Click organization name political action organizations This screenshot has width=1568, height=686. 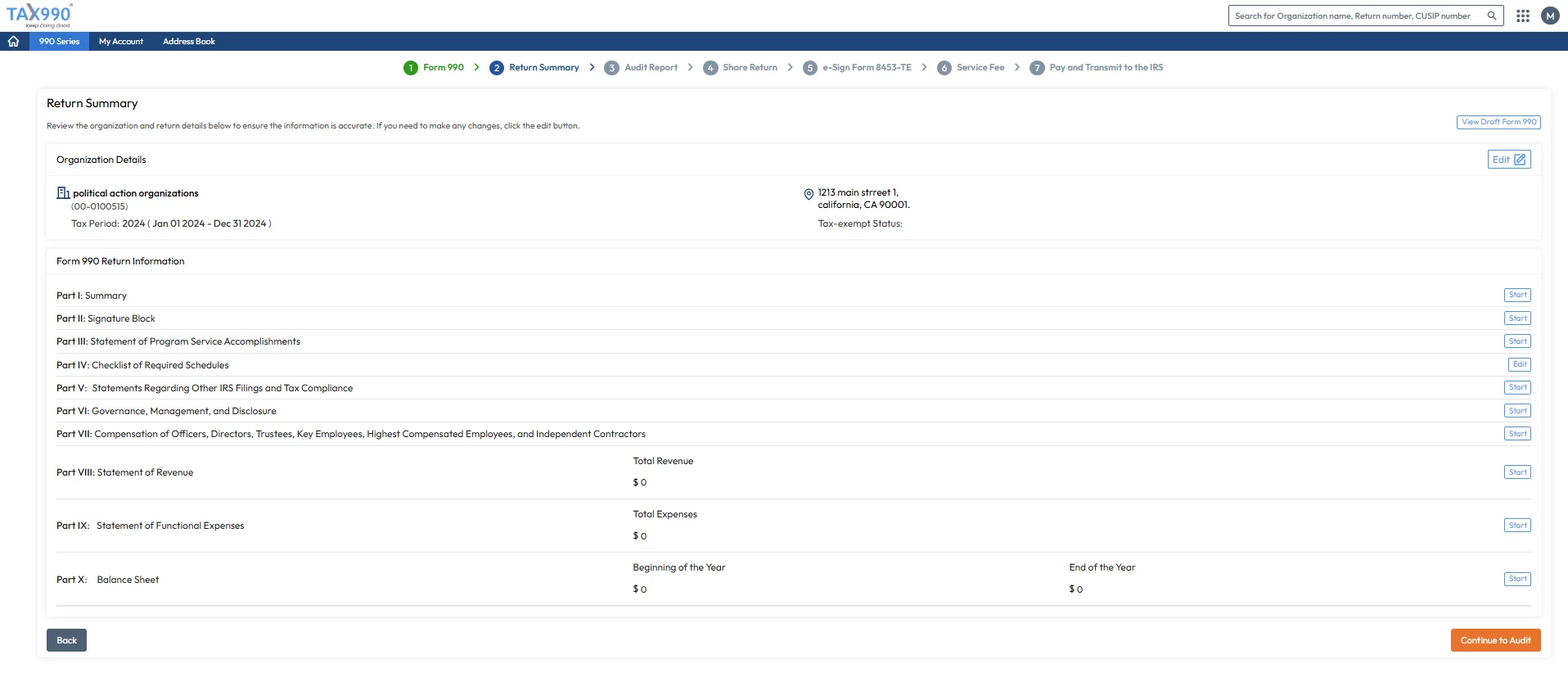(x=136, y=193)
